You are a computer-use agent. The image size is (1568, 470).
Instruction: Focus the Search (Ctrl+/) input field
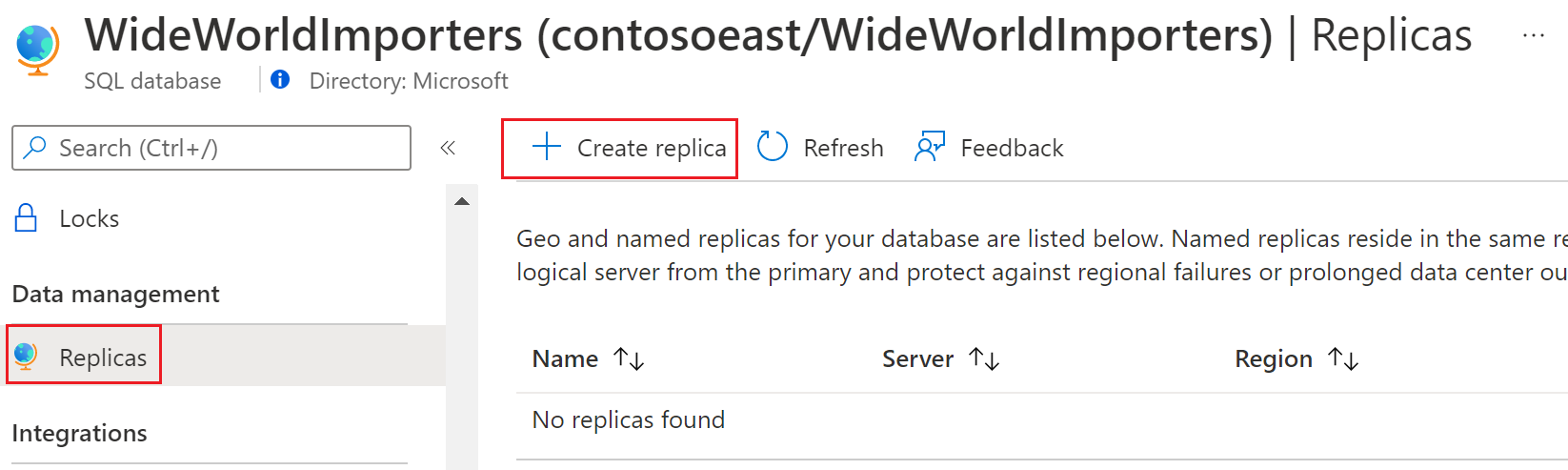click(229, 148)
